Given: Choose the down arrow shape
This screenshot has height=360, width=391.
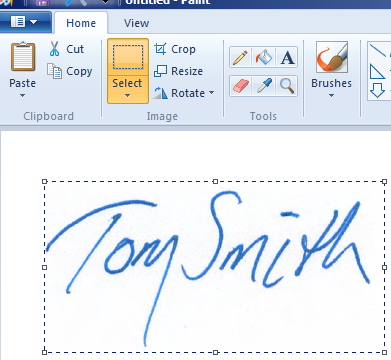Looking at the screenshot, I should 378,90.
